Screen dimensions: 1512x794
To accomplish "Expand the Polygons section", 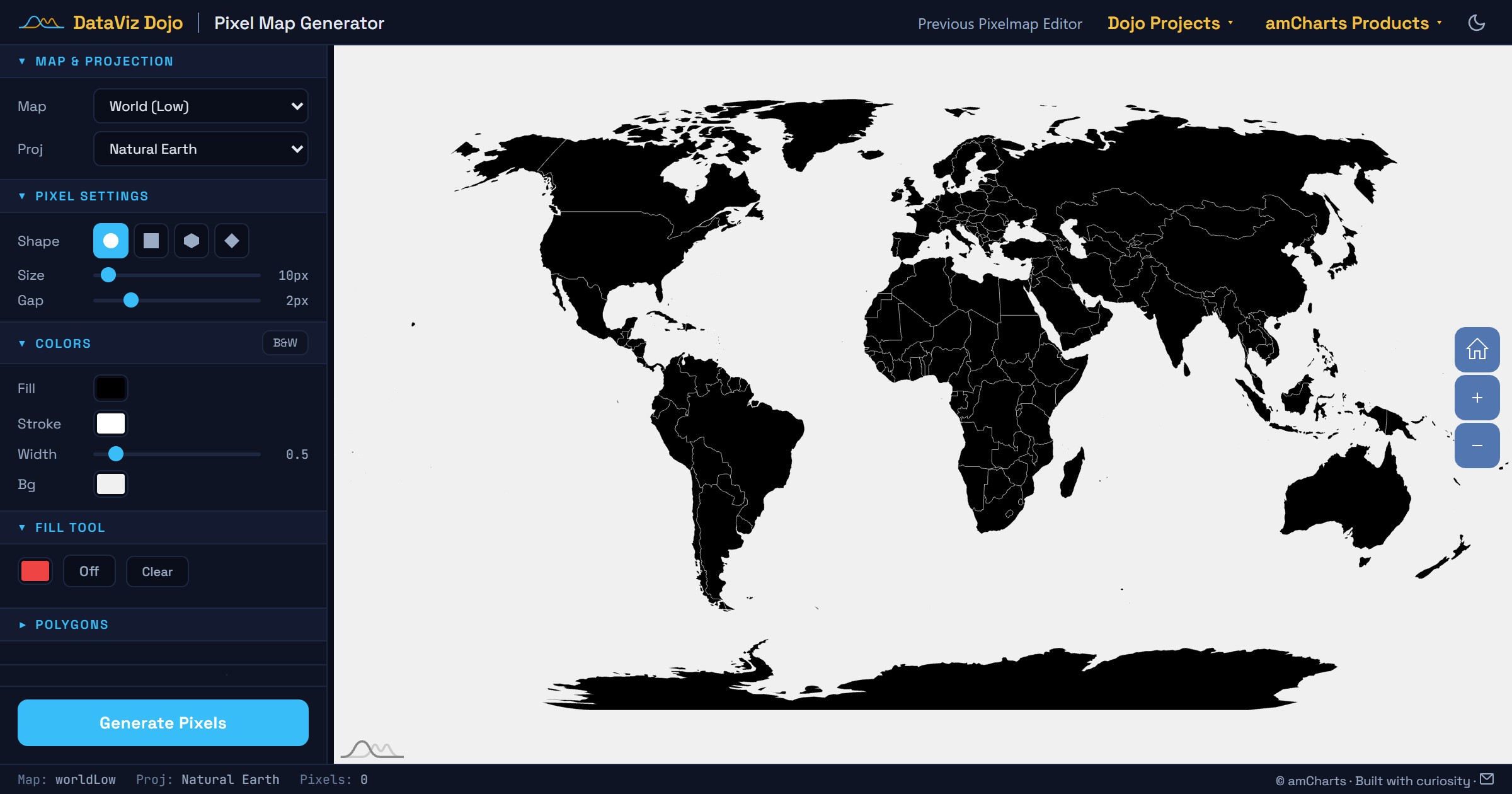I will tap(72, 624).
